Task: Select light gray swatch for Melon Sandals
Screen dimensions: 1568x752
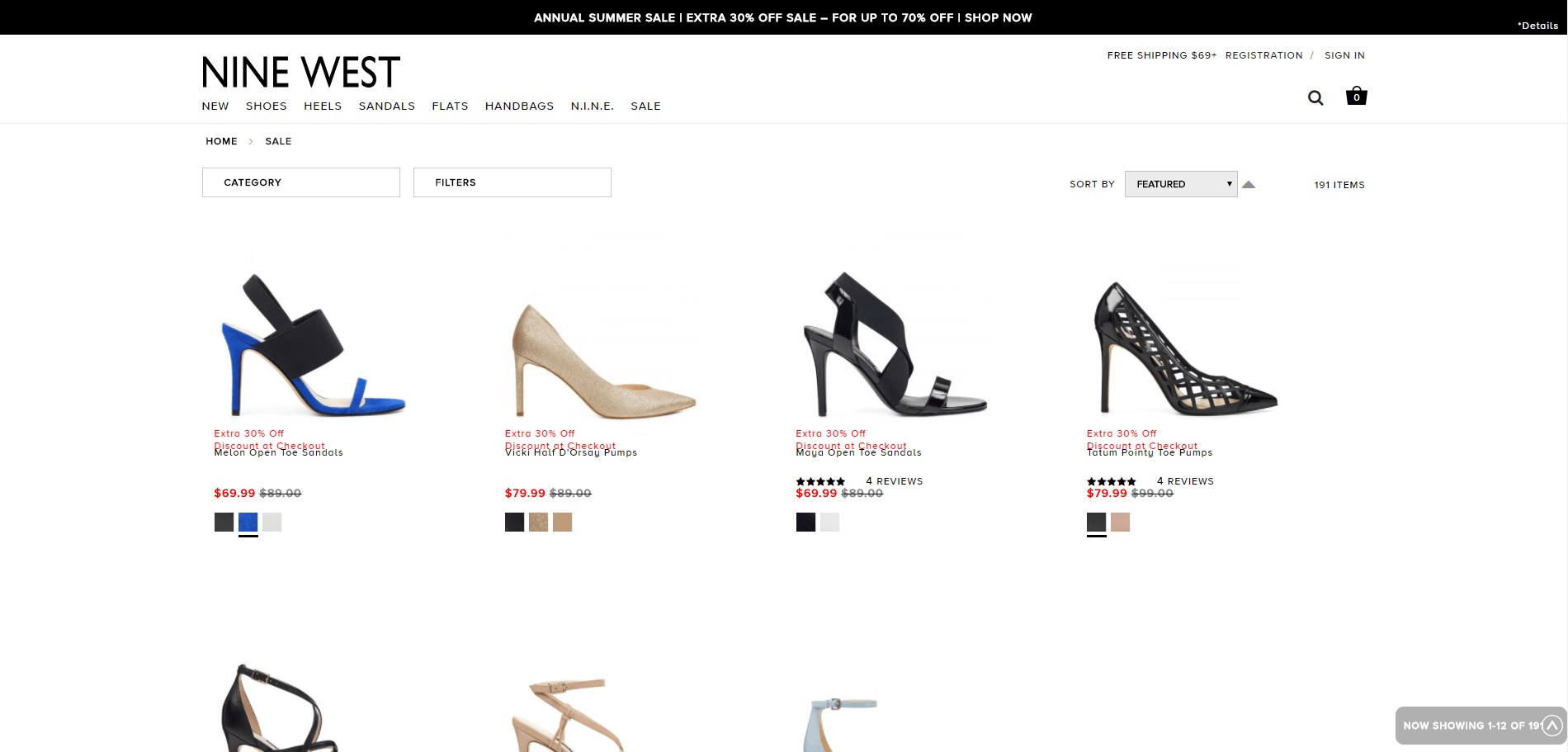Action: point(272,522)
